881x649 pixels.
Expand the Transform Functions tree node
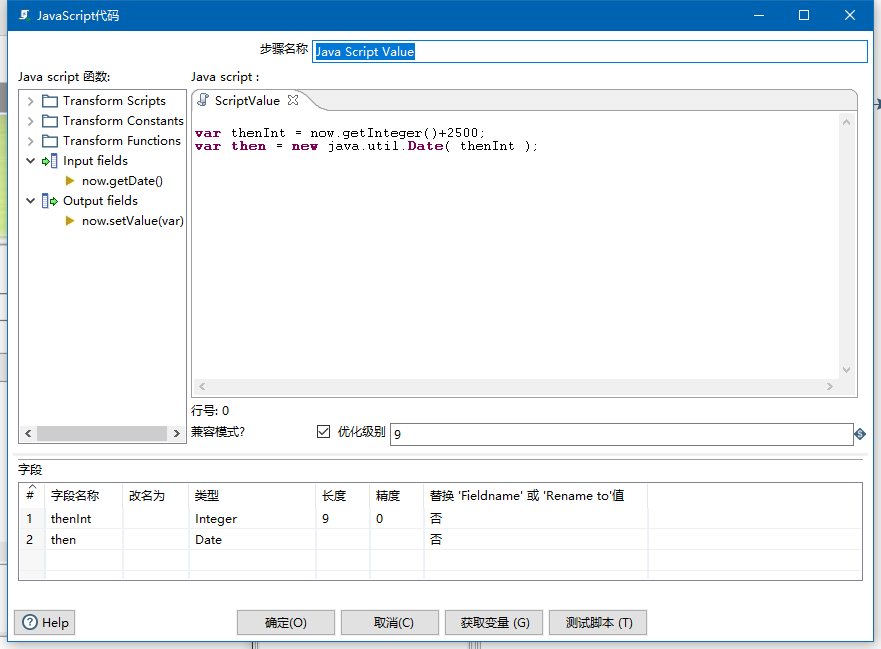coord(31,141)
